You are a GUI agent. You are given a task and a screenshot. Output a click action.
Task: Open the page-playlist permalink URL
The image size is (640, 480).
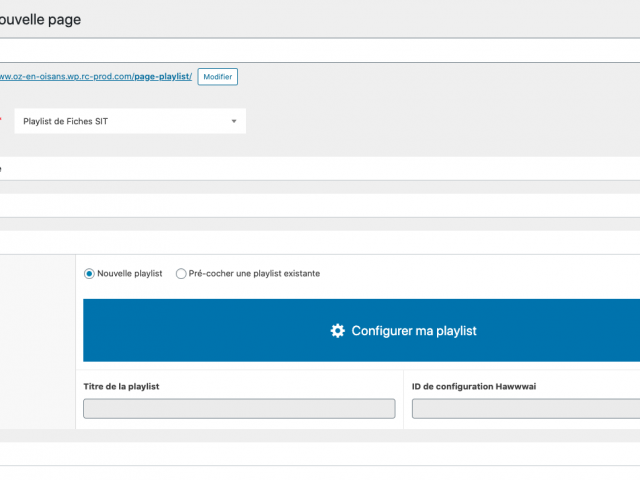(x=96, y=76)
